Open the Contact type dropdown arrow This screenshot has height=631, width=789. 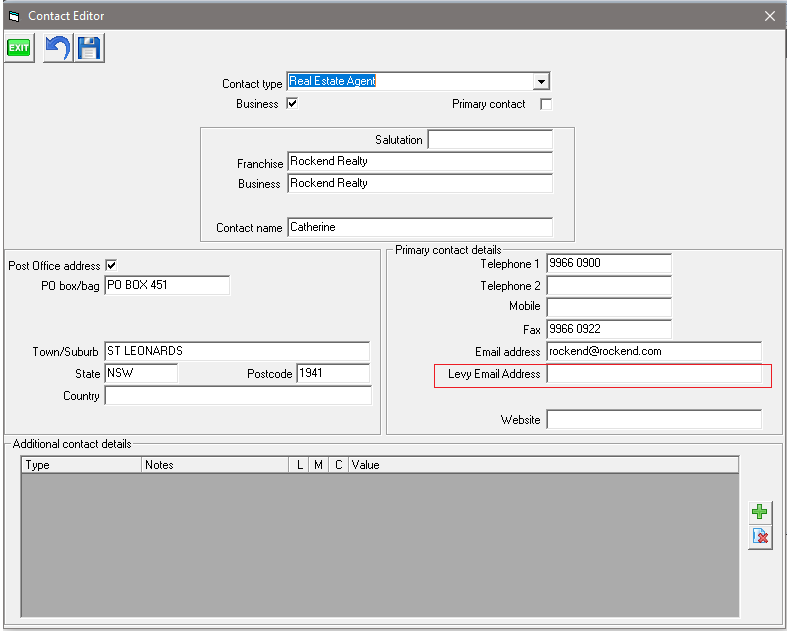[x=541, y=82]
